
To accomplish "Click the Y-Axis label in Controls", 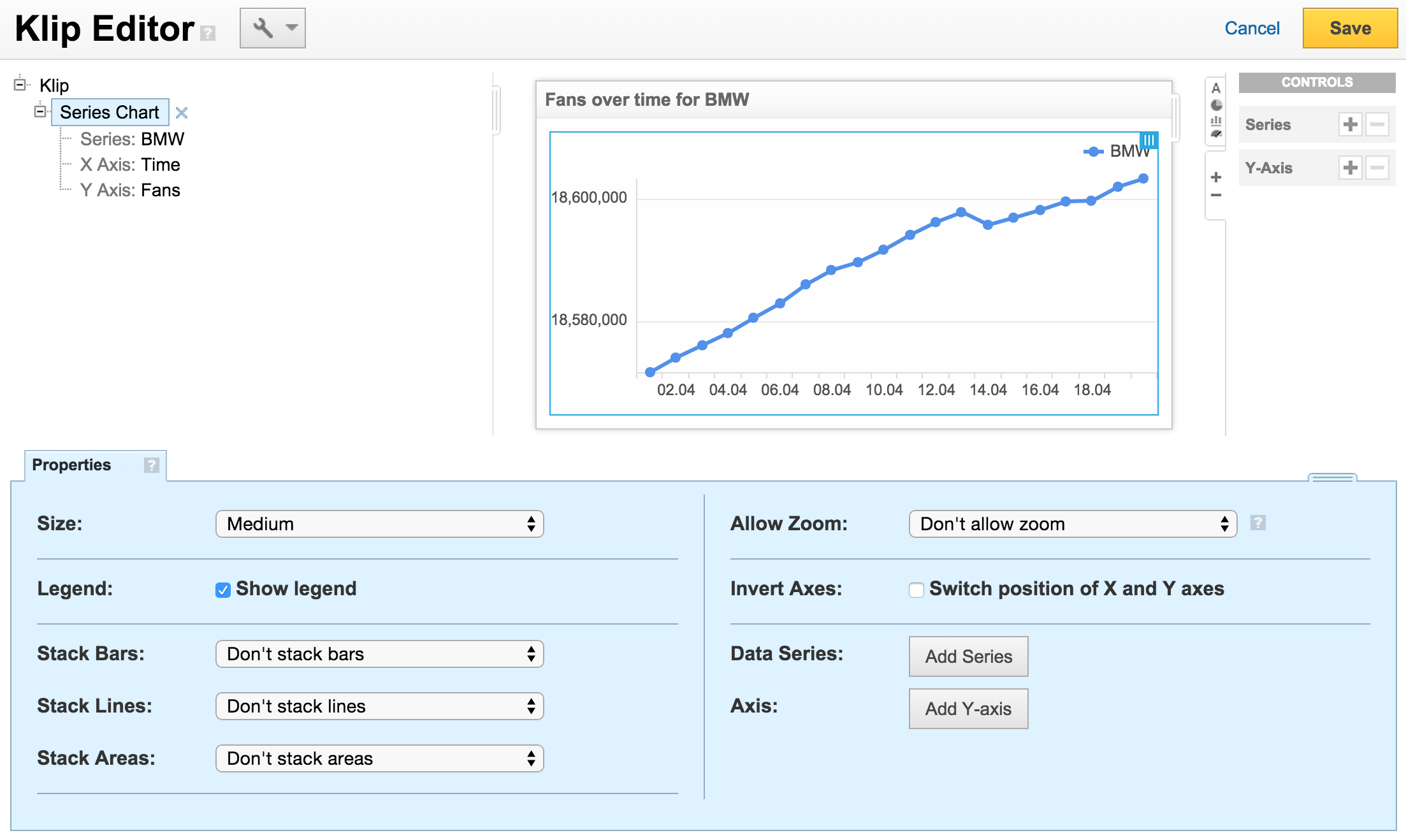I will (1268, 168).
